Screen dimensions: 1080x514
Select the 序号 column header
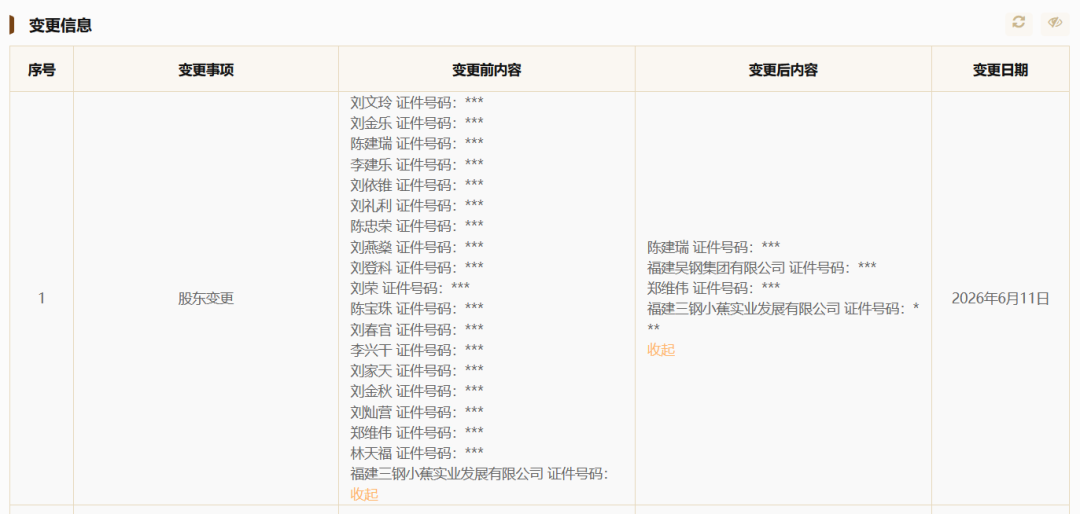coord(41,70)
